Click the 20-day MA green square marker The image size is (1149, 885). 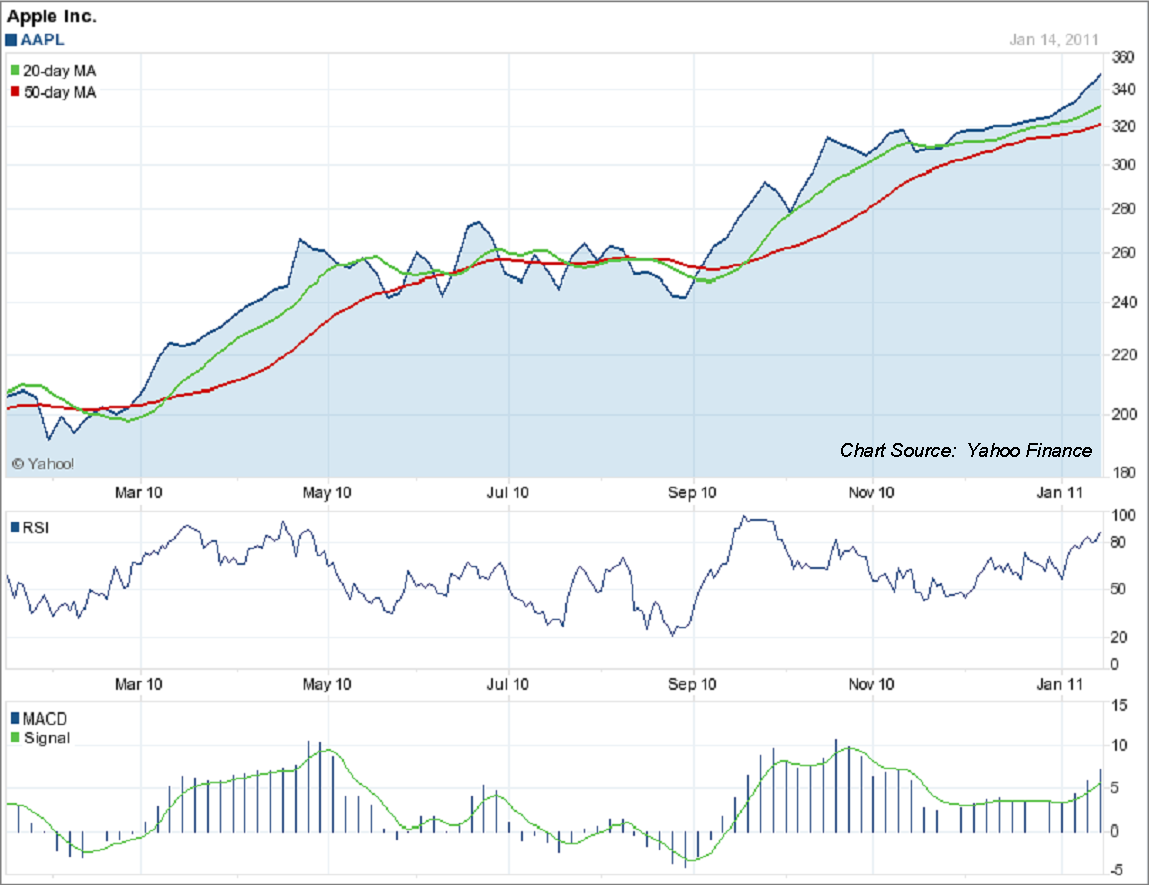(x=14, y=71)
